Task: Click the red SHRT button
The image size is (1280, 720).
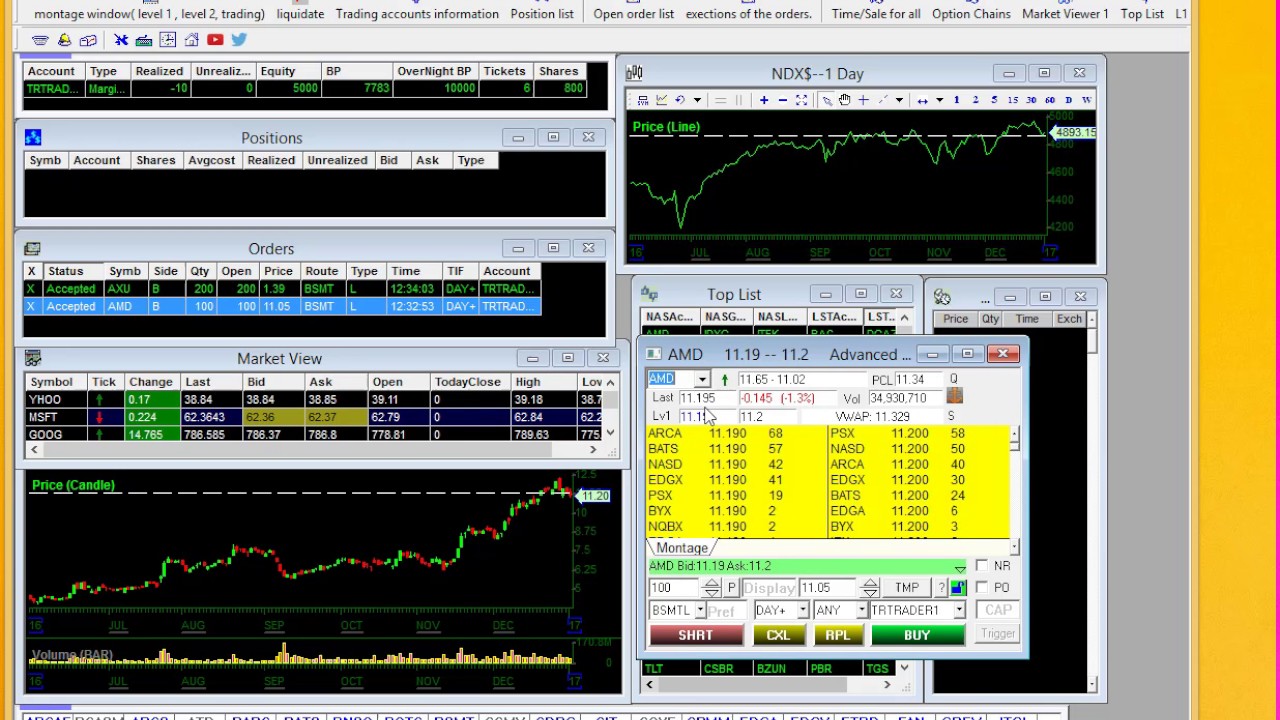Action: point(696,635)
